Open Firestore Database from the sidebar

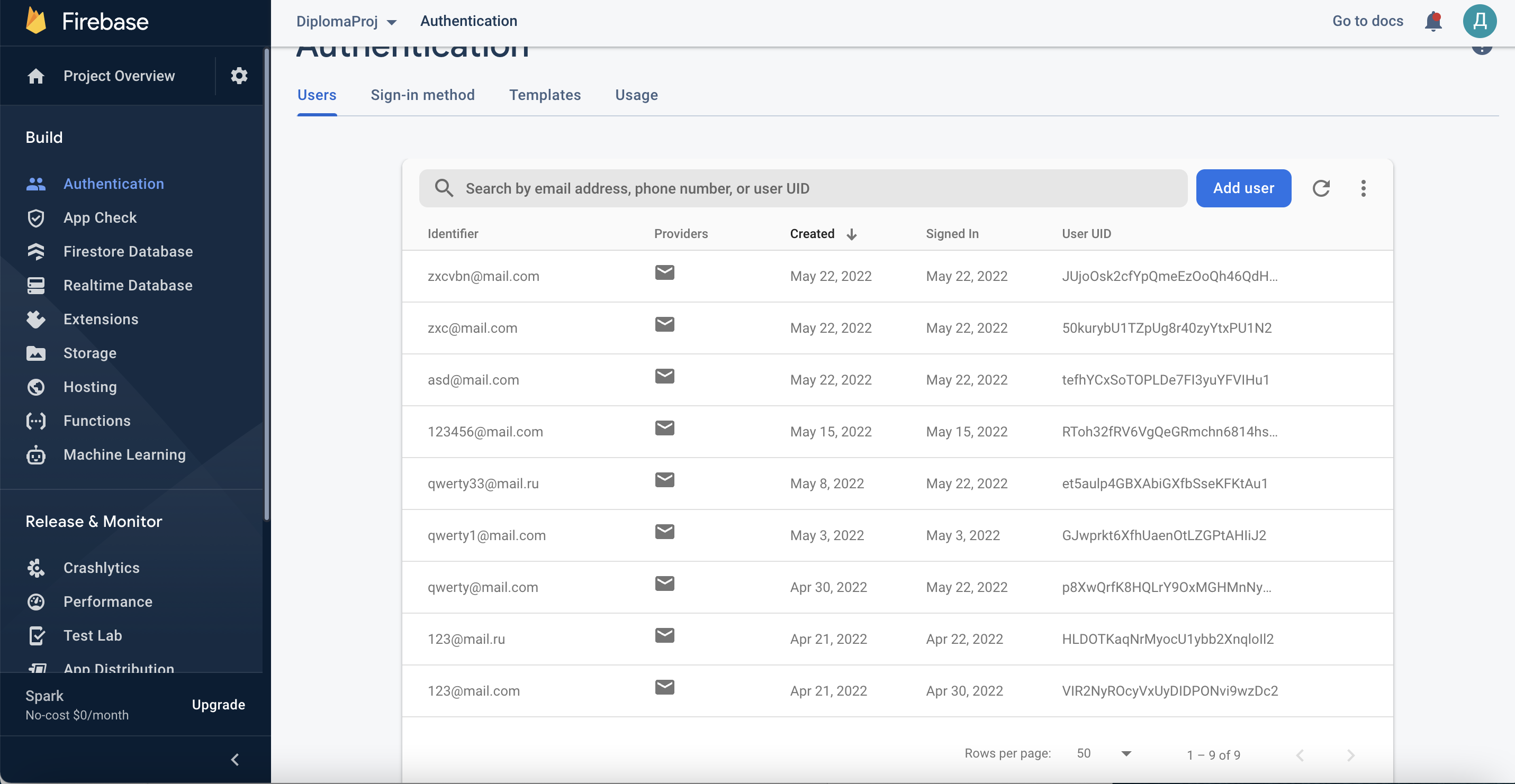[128, 251]
